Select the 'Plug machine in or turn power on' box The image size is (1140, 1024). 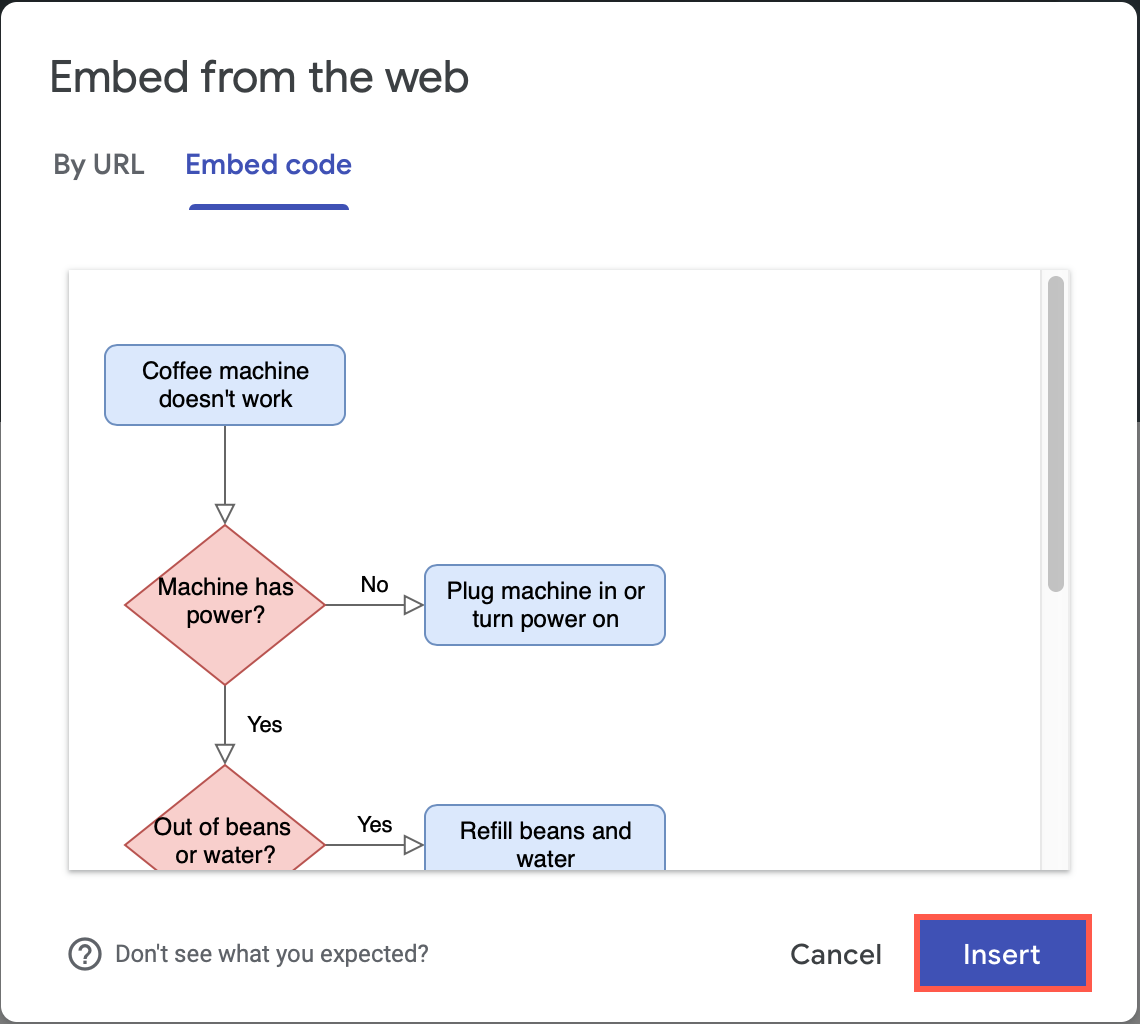coord(544,604)
